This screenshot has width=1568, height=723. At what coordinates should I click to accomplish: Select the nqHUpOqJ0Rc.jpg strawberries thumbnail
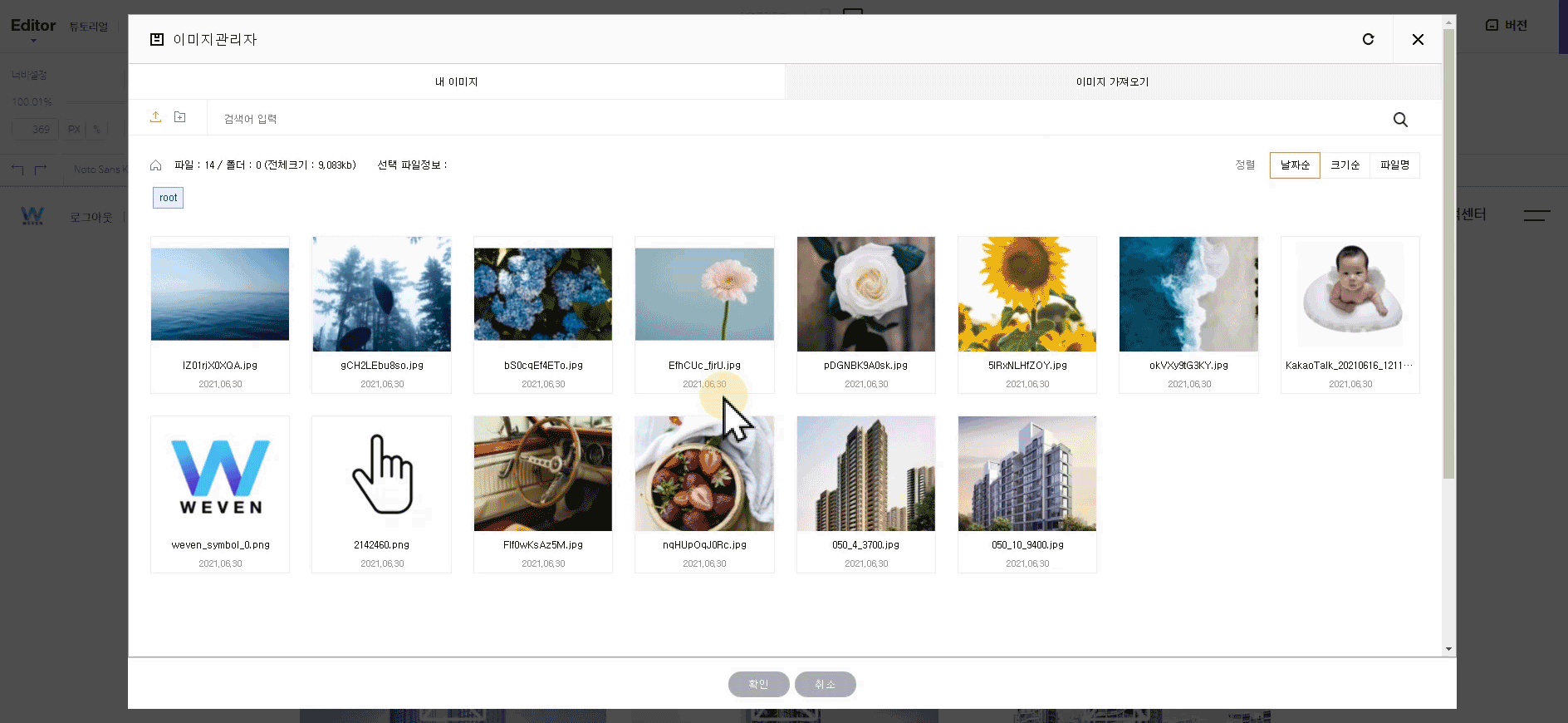point(704,474)
